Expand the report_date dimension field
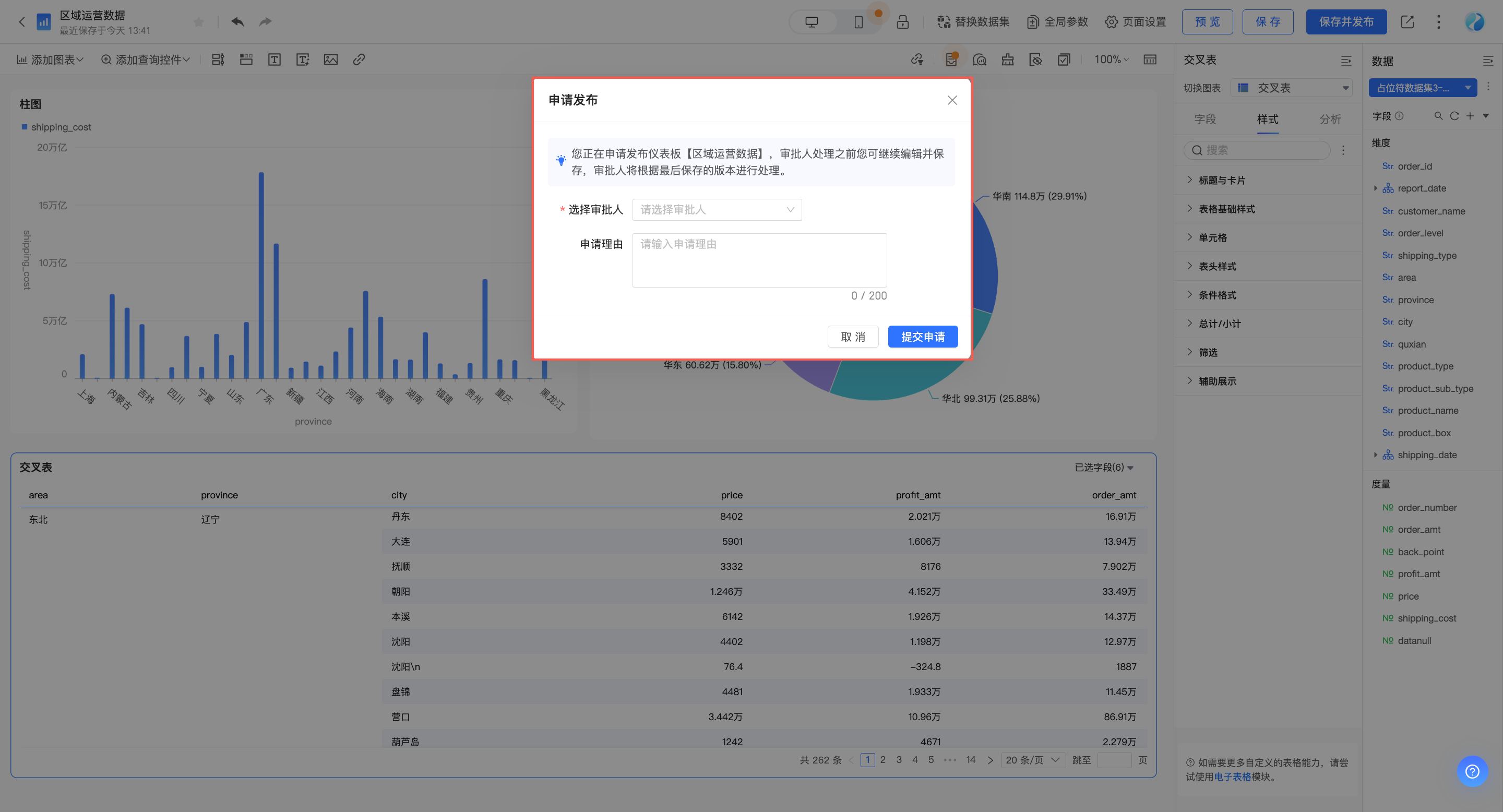This screenshot has width=1503, height=812. (1375, 188)
